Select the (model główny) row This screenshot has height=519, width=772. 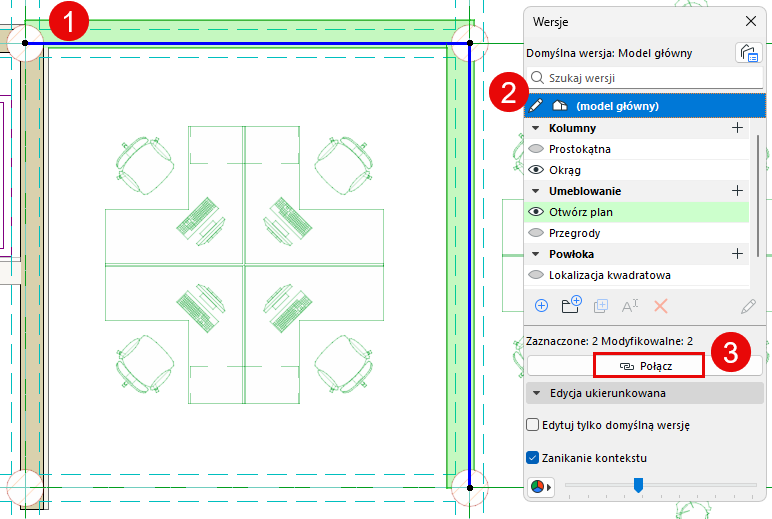pos(645,106)
